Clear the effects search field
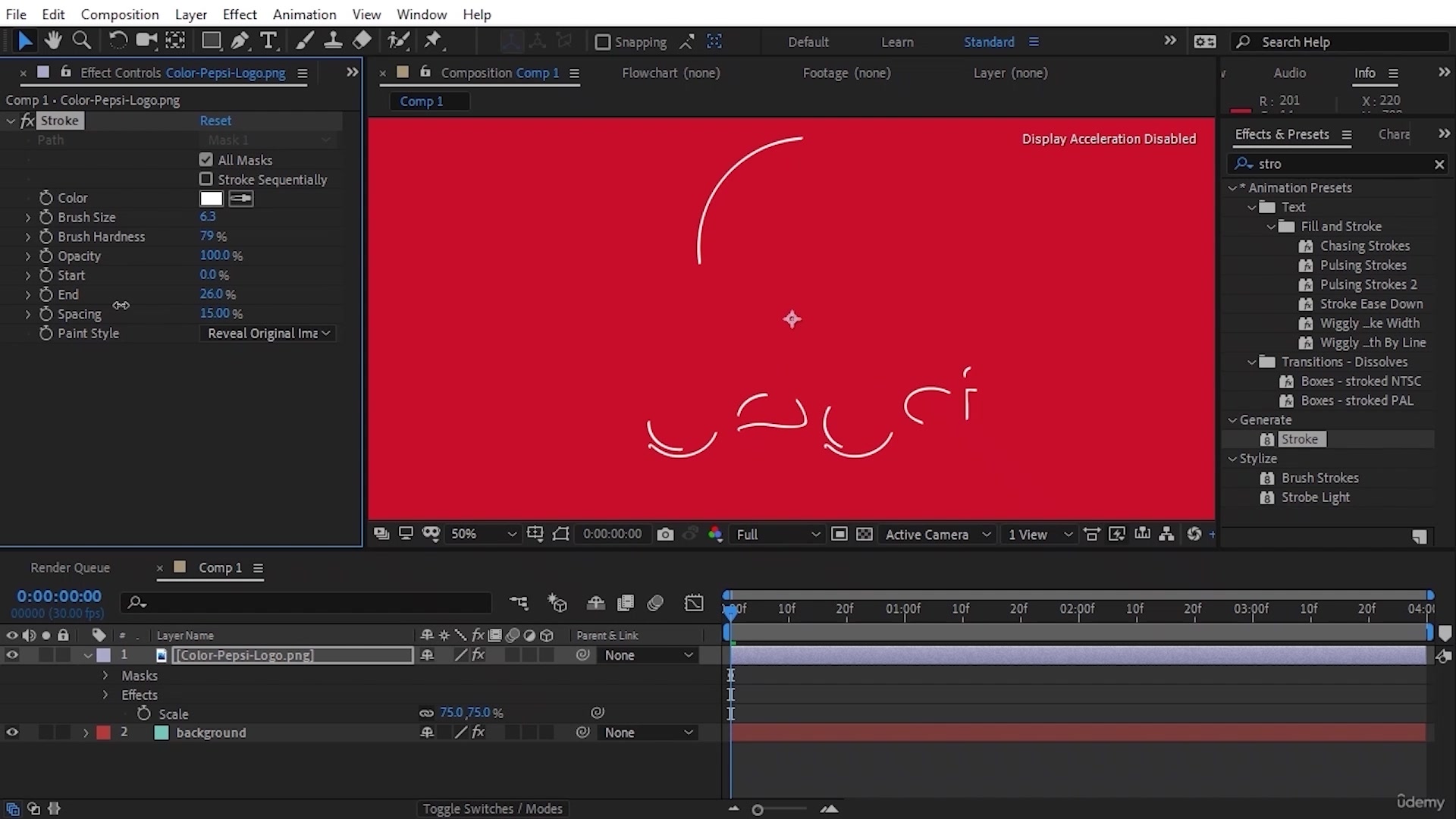The height and width of the screenshot is (819, 1456). (x=1439, y=164)
